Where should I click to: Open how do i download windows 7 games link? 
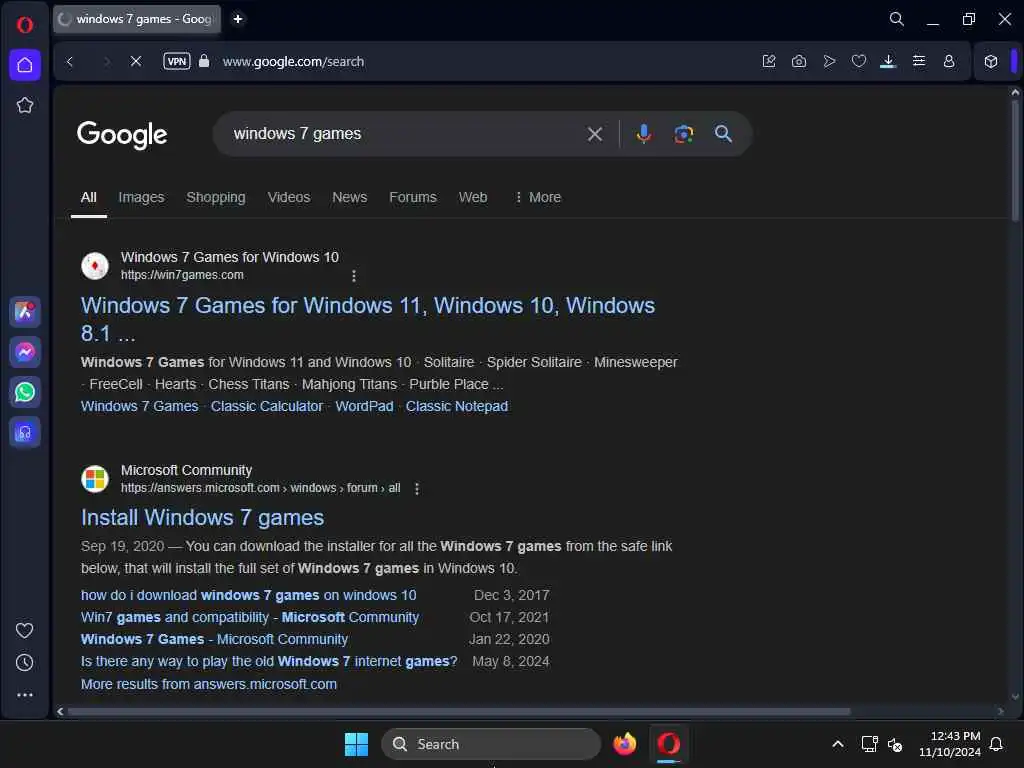tap(248, 596)
